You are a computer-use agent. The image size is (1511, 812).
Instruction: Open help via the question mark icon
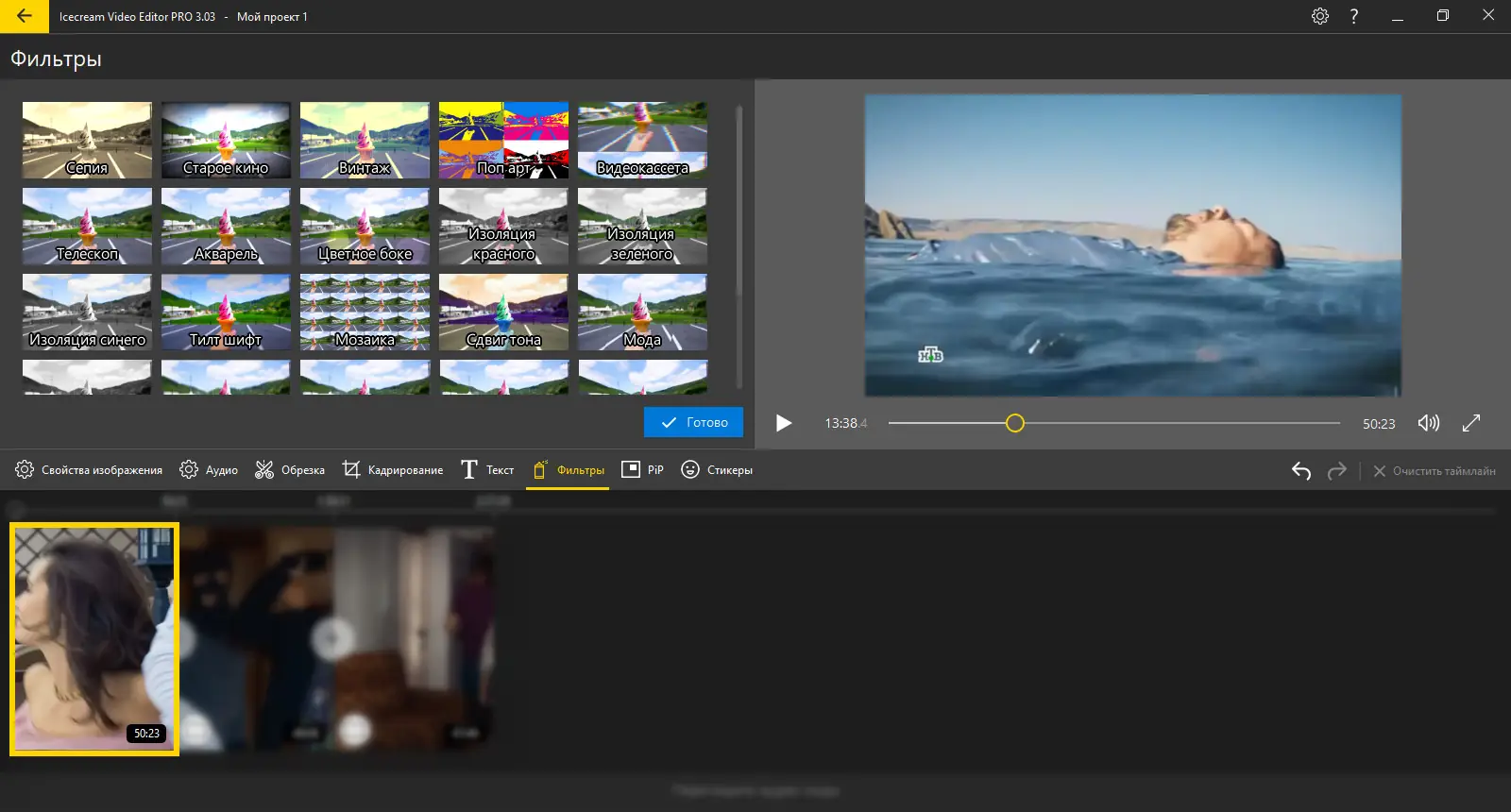[x=1354, y=16]
